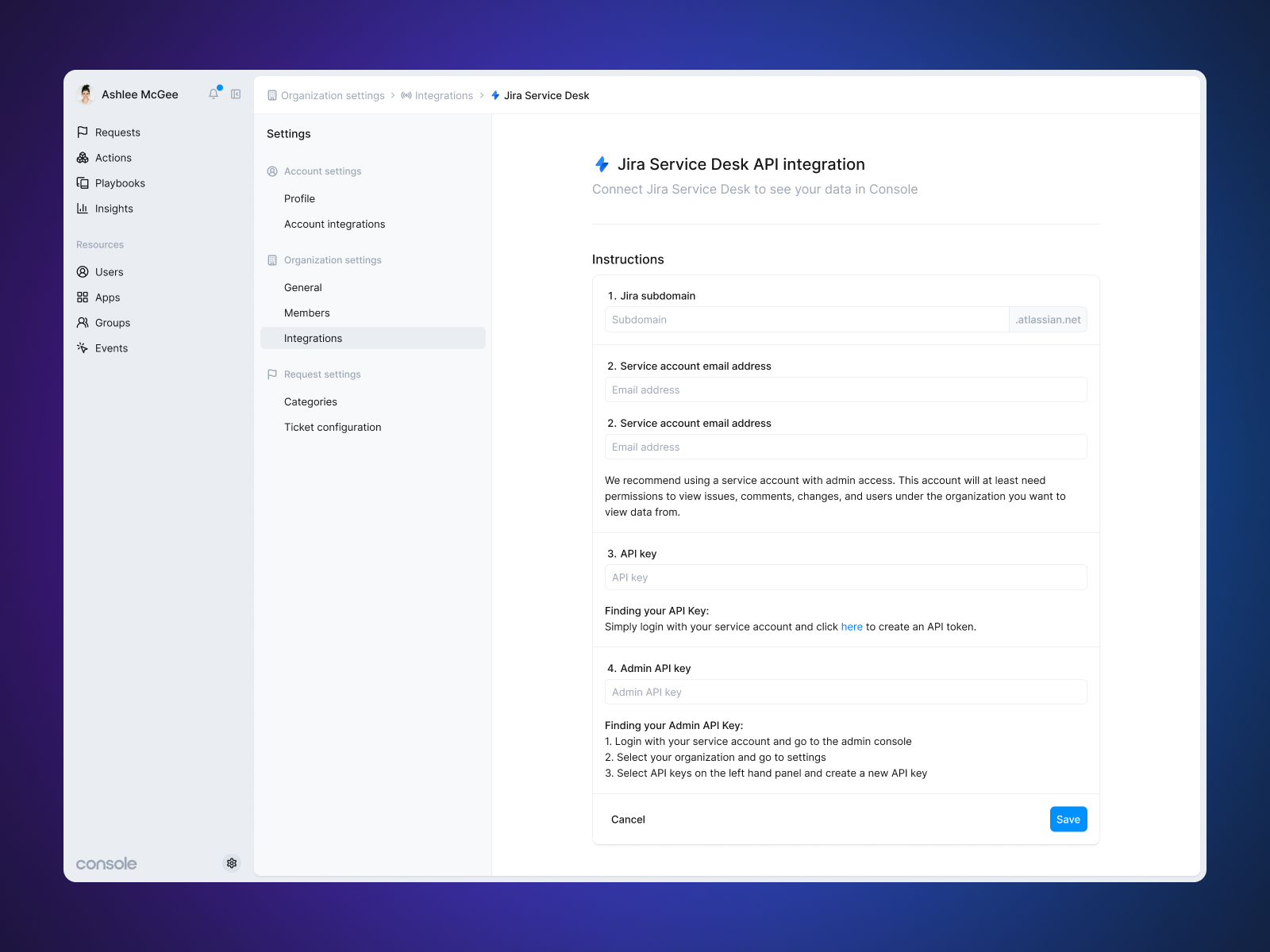Click Integrations breadcrumb broadcast icon
Screen dimensions: 1270x952
point(406,95)
